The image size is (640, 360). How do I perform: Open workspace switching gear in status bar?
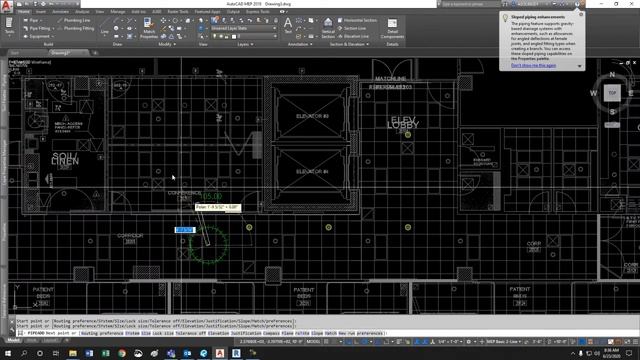pos(469,342)
